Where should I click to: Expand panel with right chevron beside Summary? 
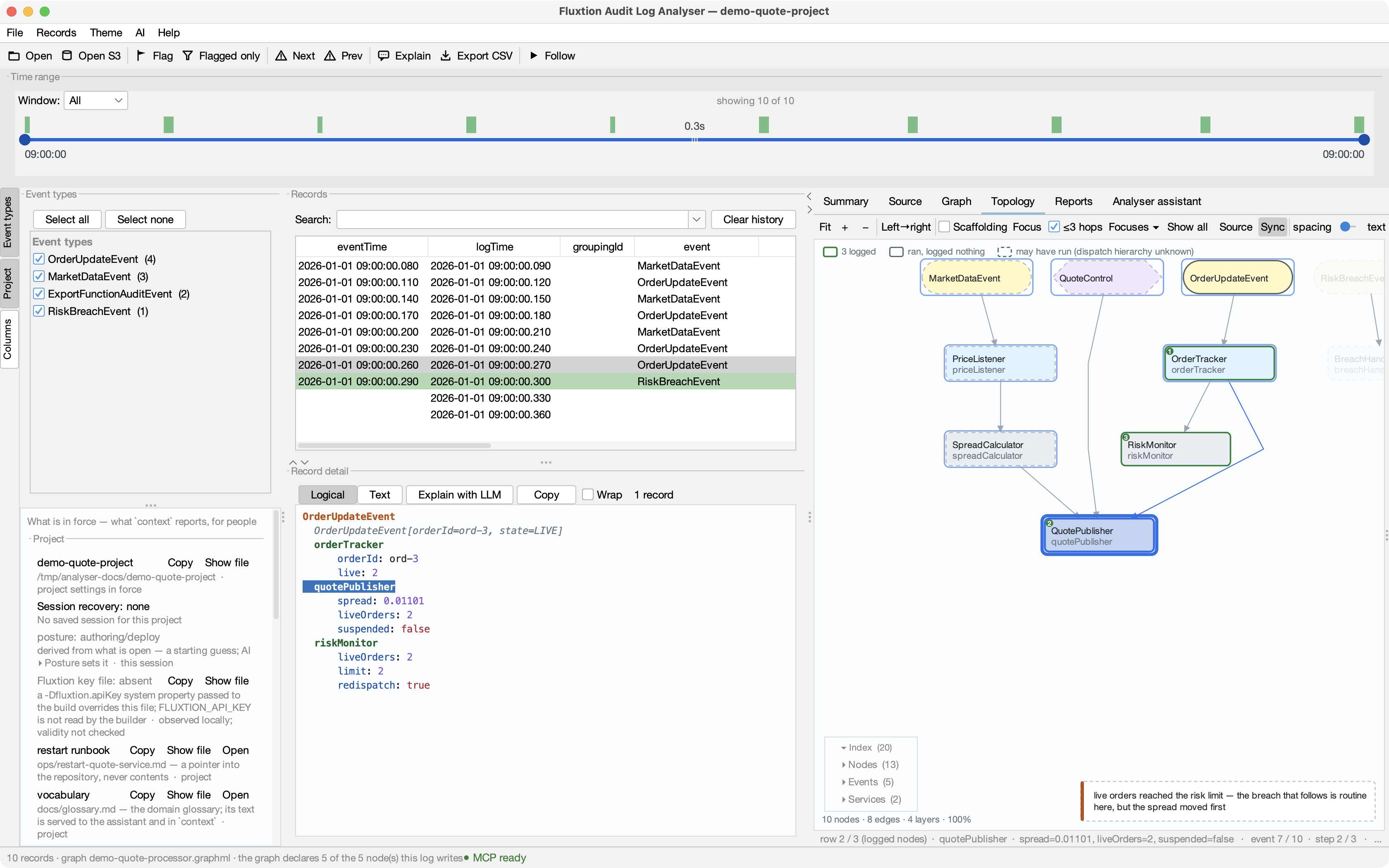[x=809, y=210]
